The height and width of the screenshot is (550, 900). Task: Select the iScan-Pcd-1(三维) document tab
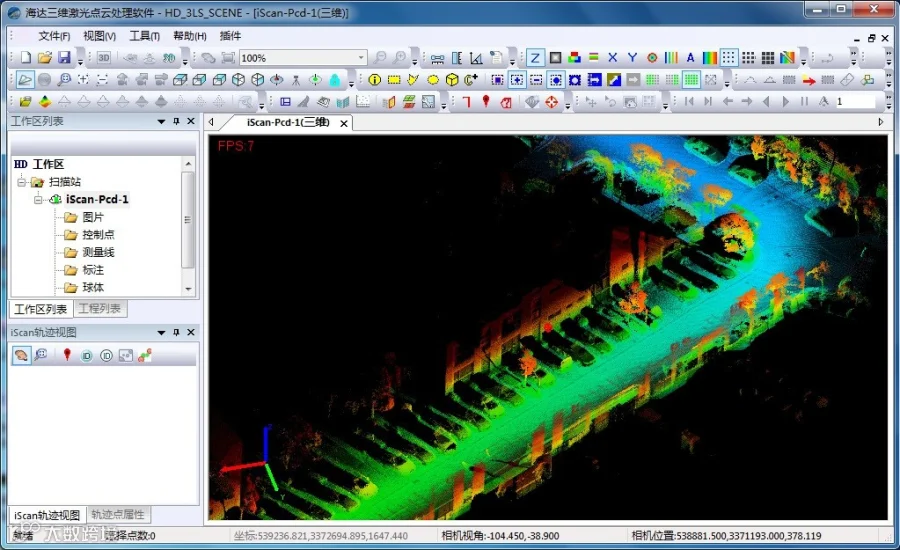tap(288, 122)
